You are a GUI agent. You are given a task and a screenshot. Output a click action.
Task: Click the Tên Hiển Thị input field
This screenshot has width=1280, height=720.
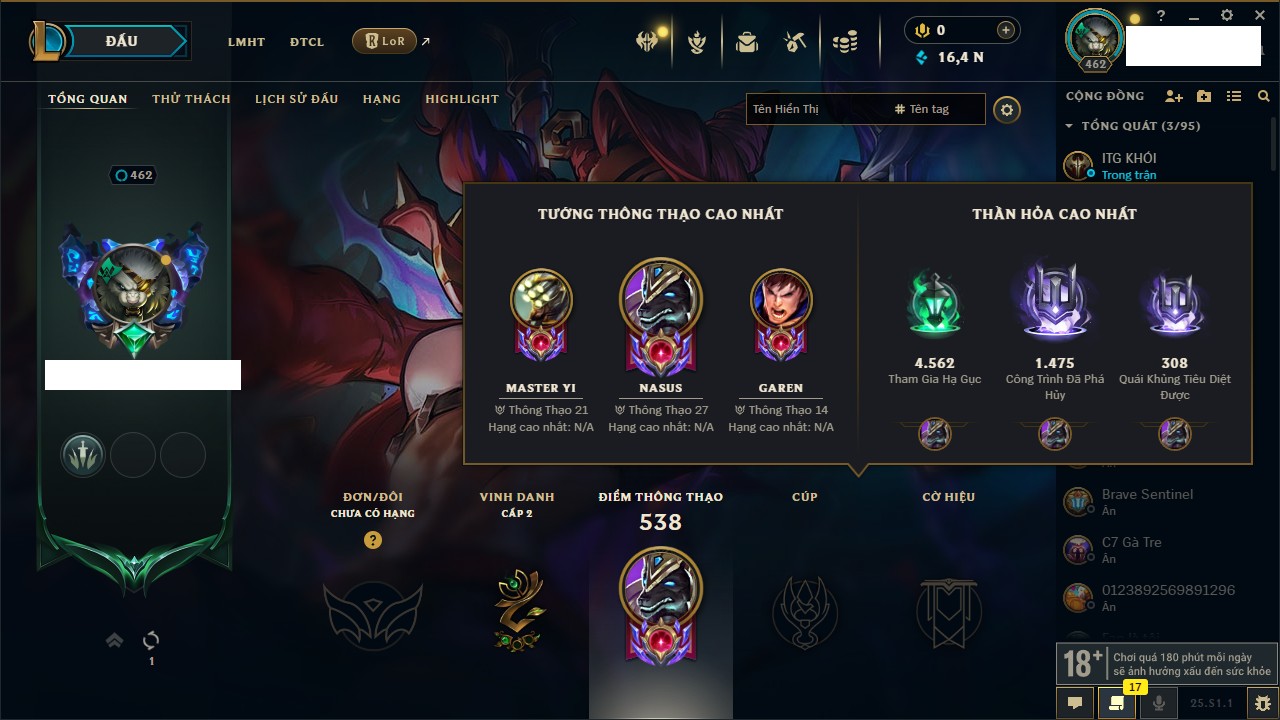817,109
